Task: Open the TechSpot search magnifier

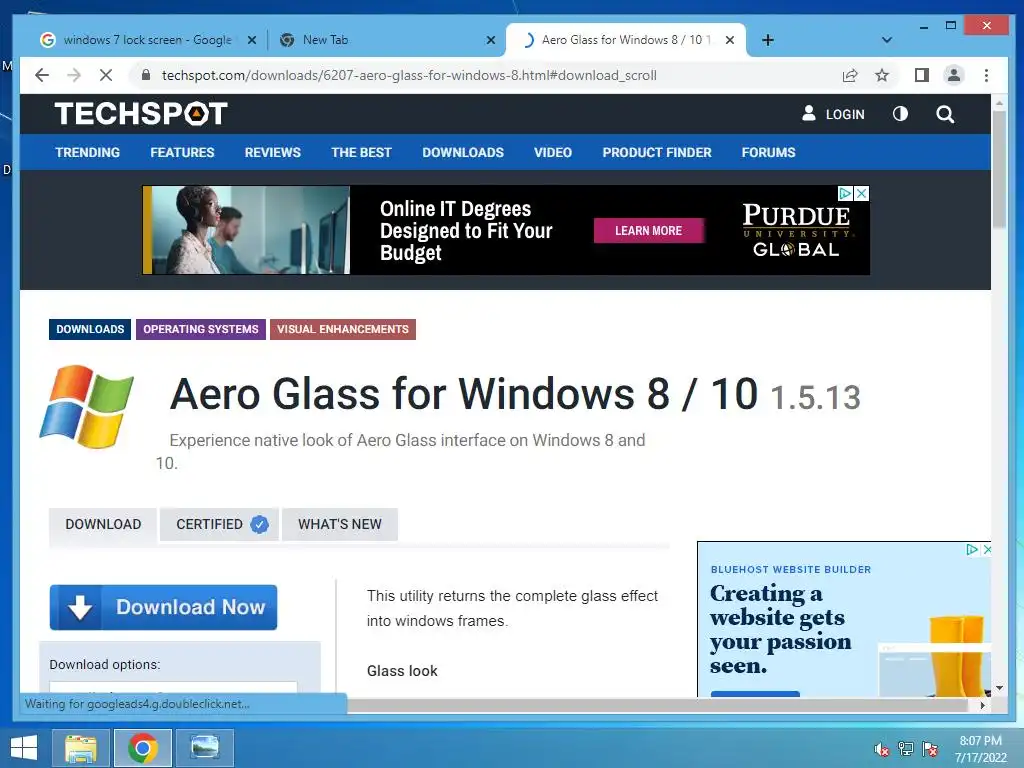Action: 945,114
